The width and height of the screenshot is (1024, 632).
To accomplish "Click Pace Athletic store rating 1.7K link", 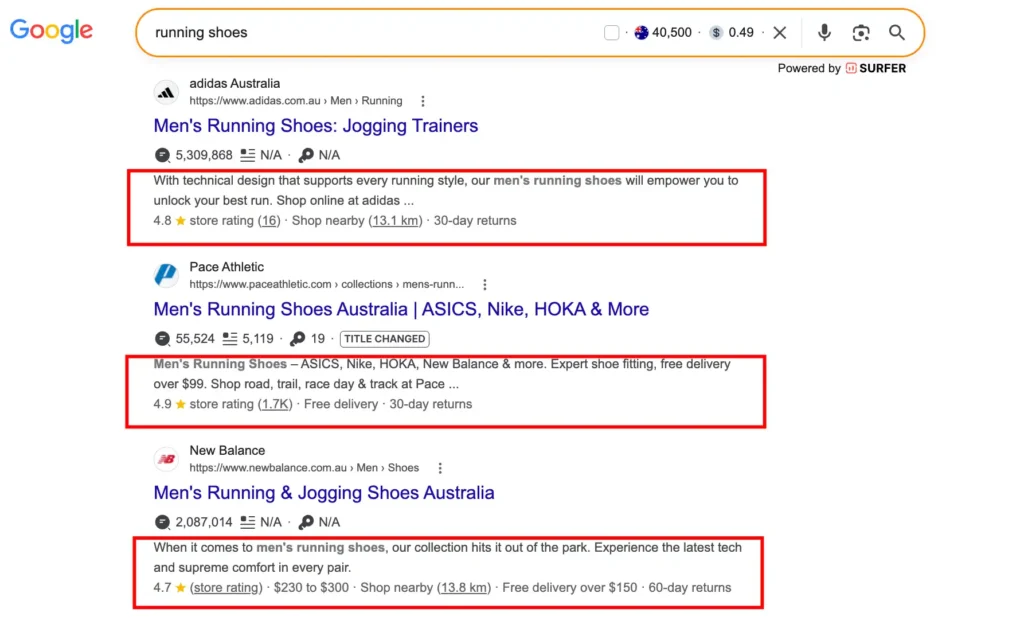I will click(x=275, y=404).
